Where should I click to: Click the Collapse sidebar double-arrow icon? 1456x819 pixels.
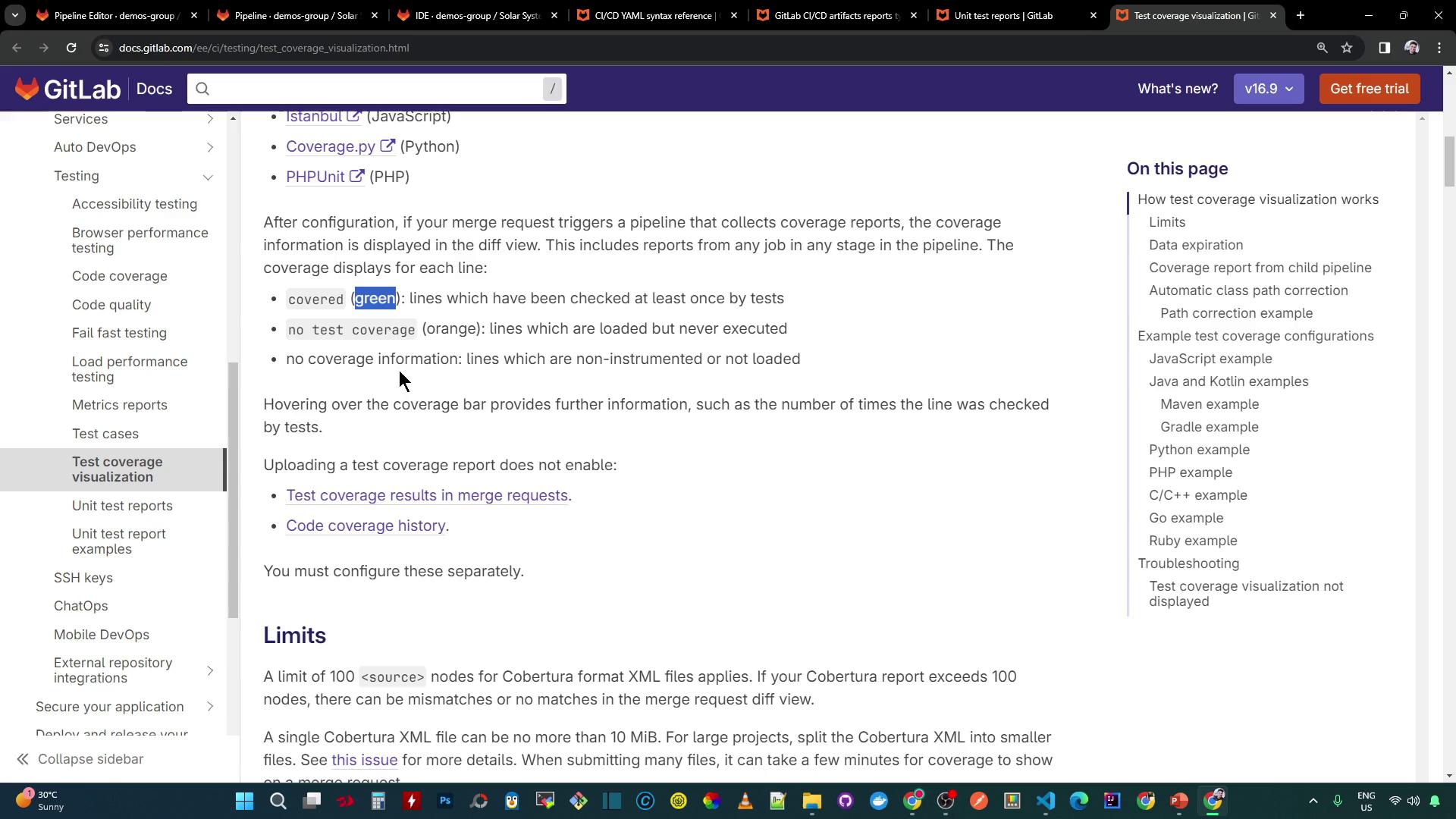coord(23,759)
